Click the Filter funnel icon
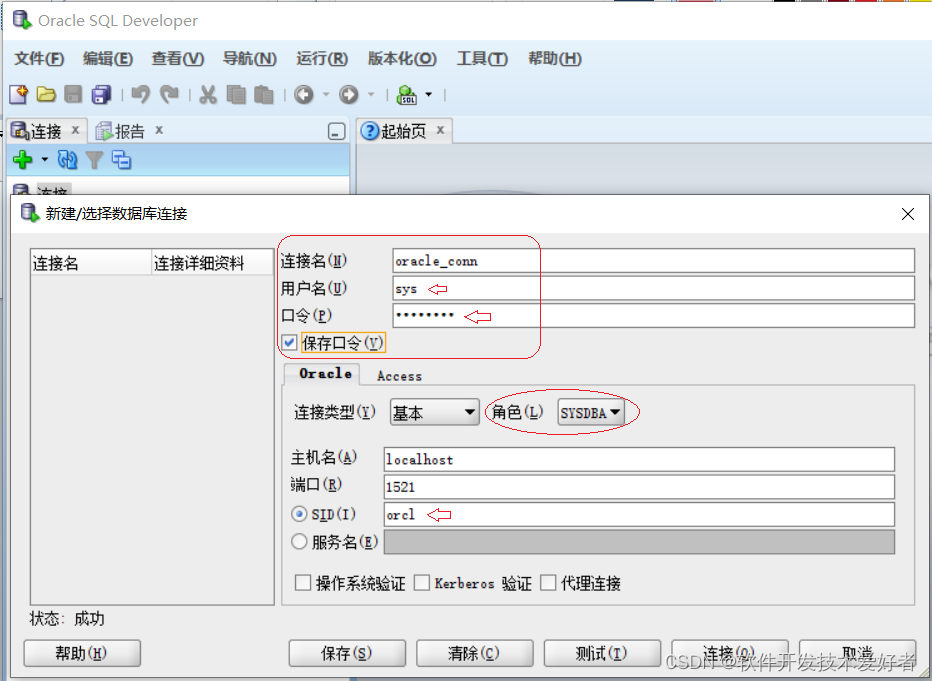 click(x=95, y=159)
